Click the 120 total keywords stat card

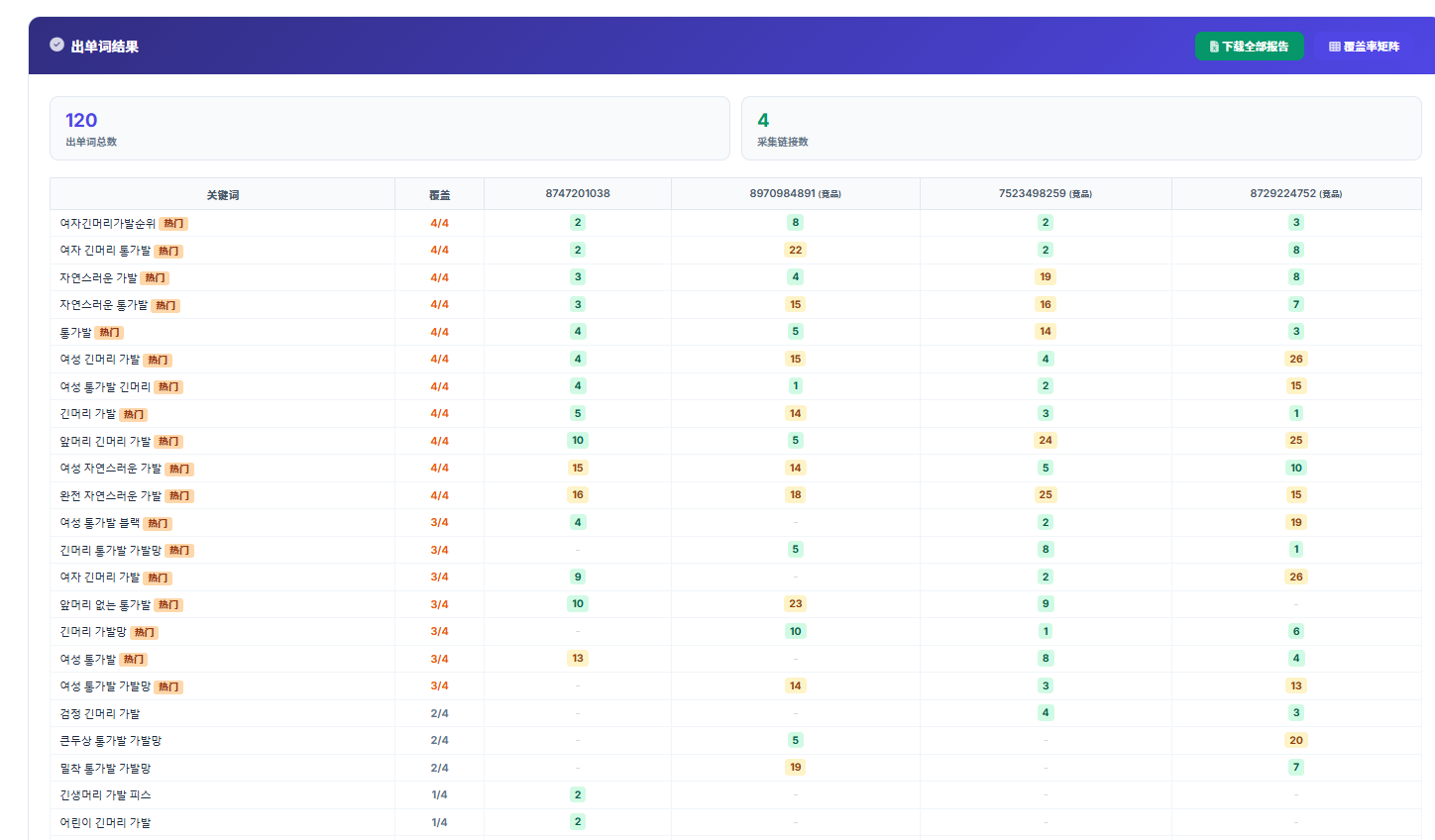tap(389, 128)
